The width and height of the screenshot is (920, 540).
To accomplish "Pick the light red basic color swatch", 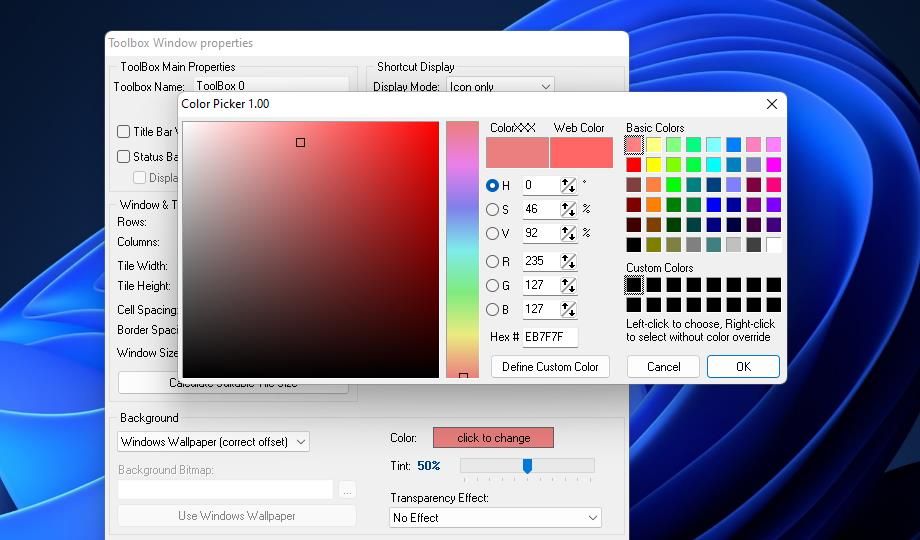I will pyautogui.click(x=634, y=144).
